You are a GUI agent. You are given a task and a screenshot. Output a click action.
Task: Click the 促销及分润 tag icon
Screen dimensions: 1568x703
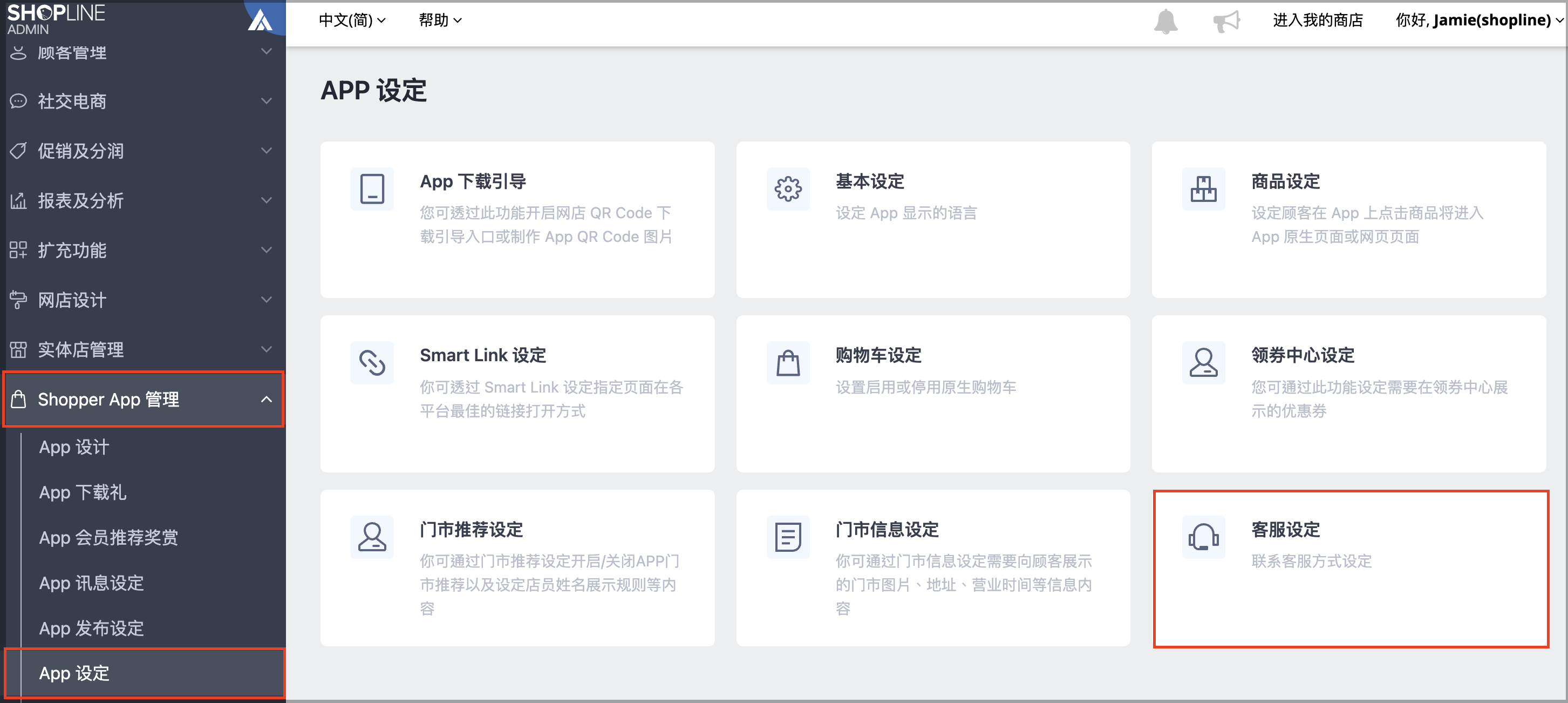click(x=18, y=151)
